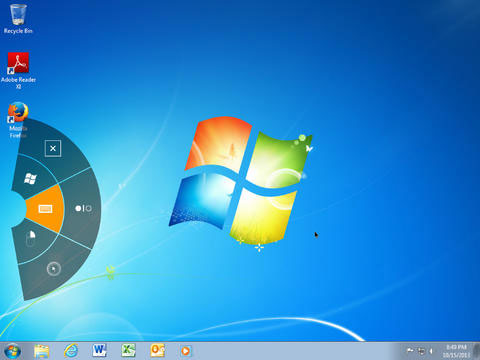Select the mouse icon in the radial menu
The height and width of the screenshot is (360, 480).
coord(31,238)
